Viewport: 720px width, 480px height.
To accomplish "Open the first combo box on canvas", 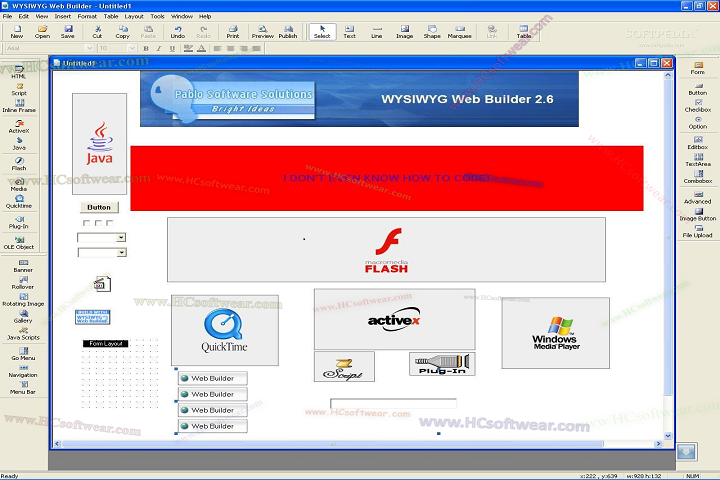I will pyautogui.click(x=121, y=238).
